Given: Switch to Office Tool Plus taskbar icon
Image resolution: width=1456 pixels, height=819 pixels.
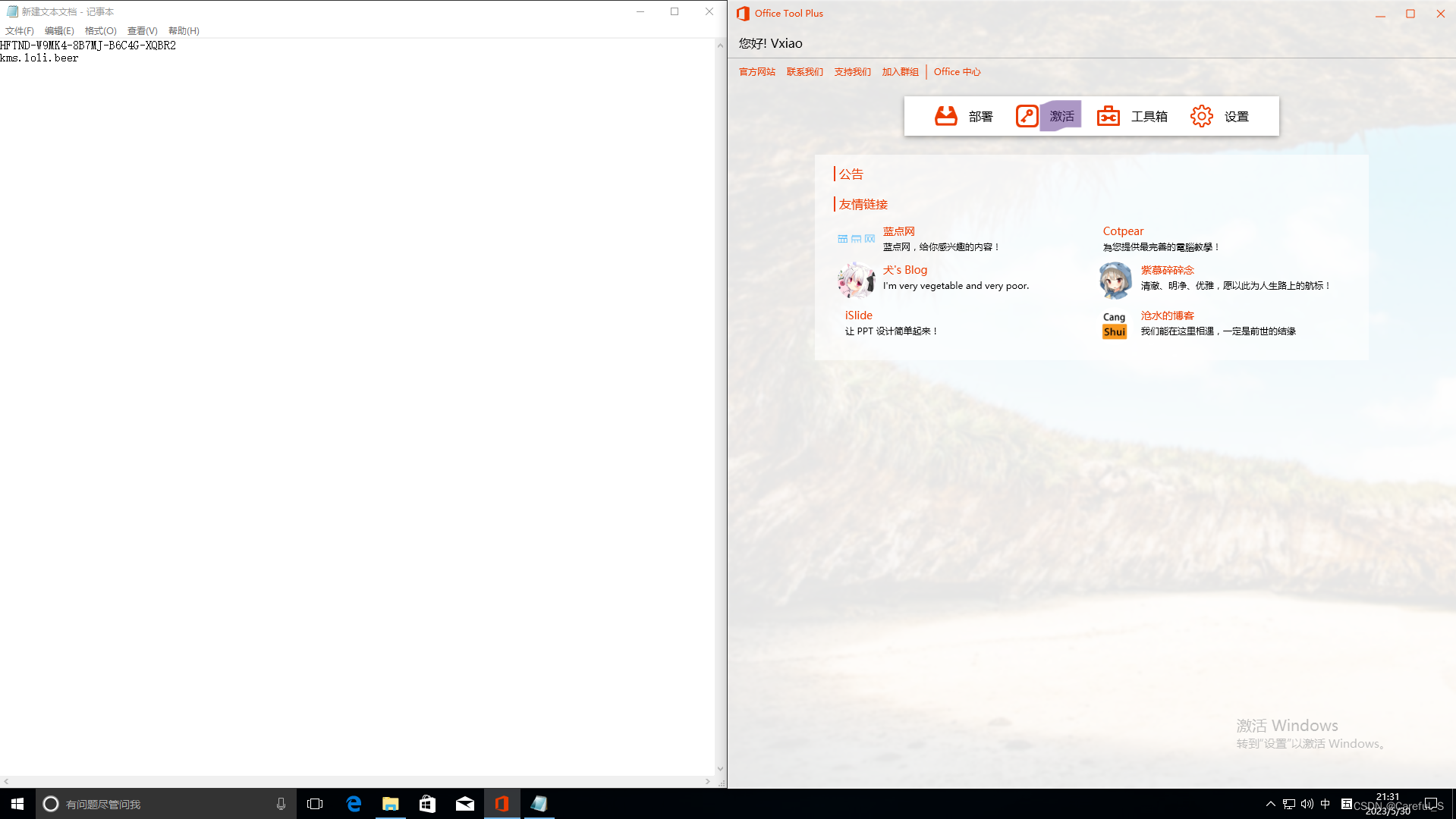Looking at the screenshot, I should [x=502, y=804].
